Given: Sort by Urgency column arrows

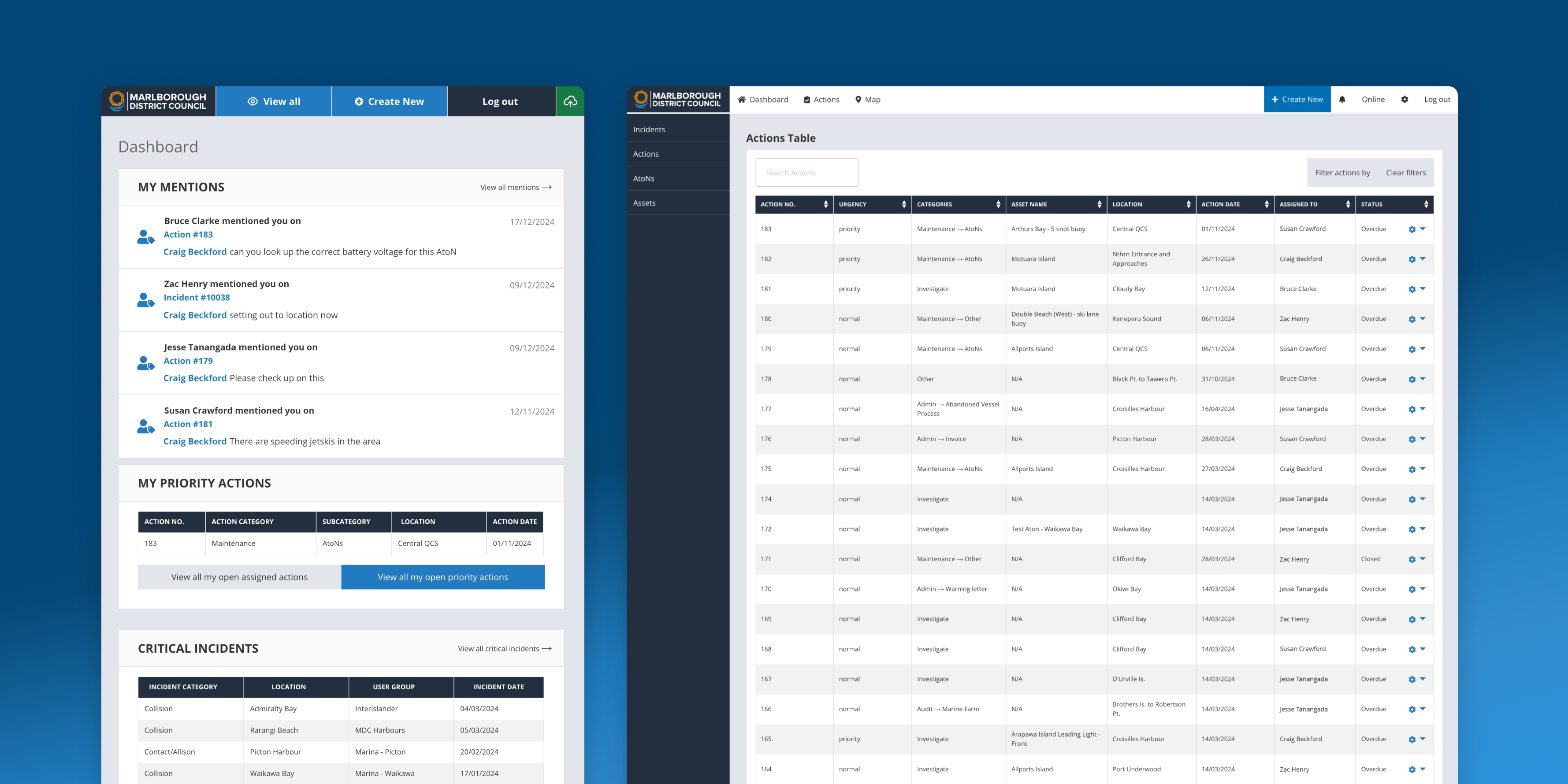Looking at the screenshot, I should pos(903,204).
